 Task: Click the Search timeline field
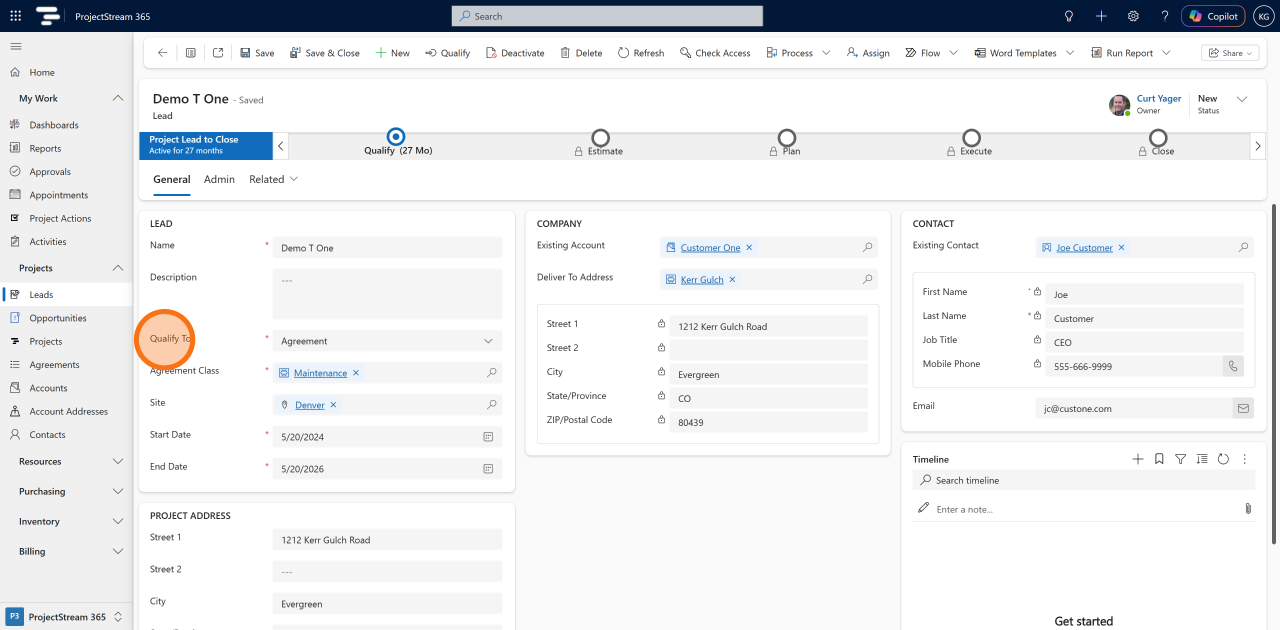click(x=1083, y=480)
